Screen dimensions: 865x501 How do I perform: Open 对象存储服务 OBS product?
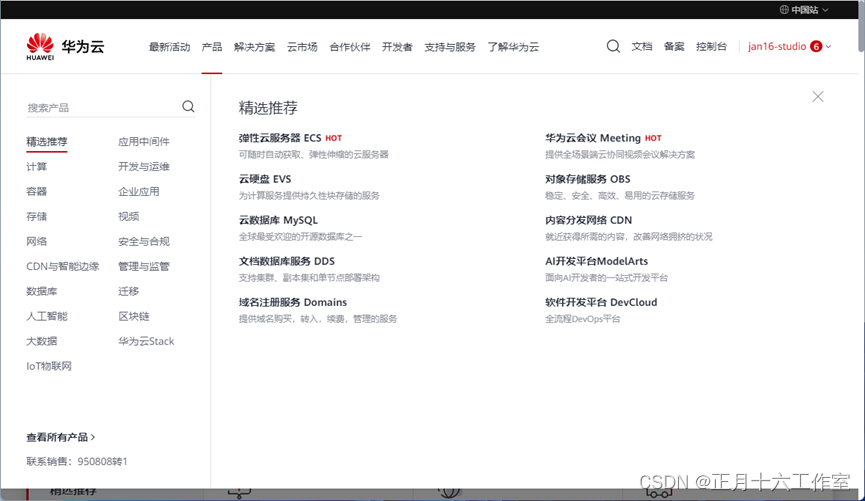coord(588,179)
